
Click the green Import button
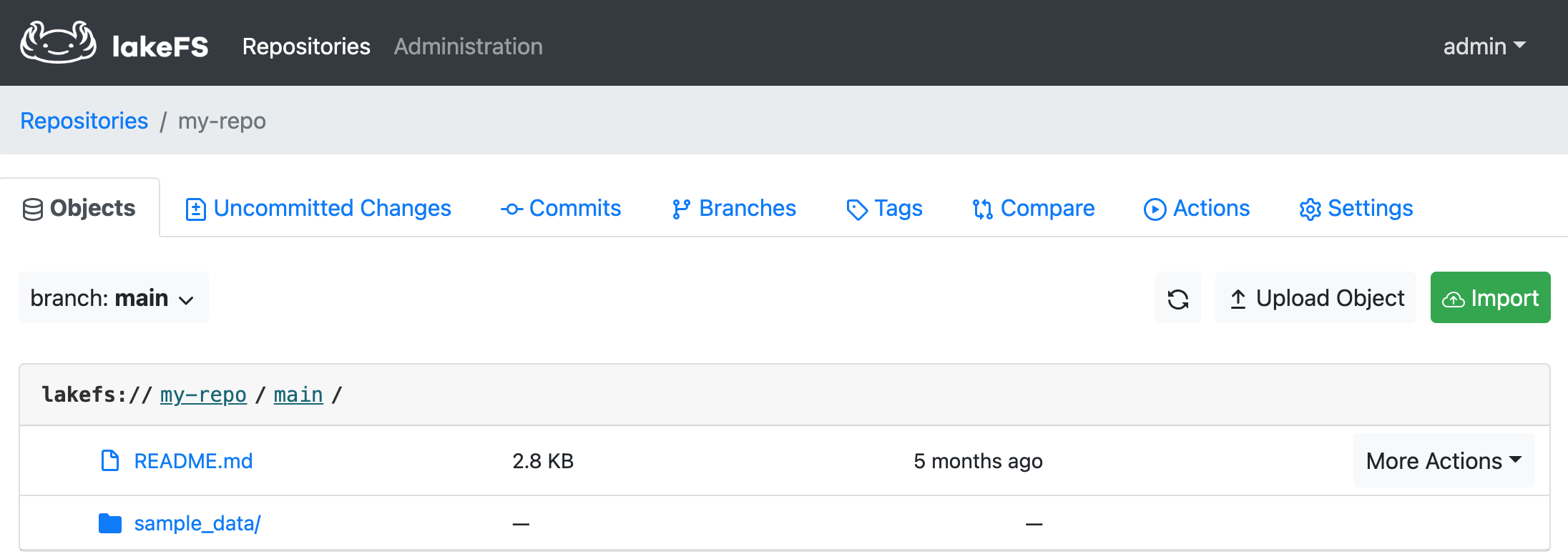[x=1490, y=298]
